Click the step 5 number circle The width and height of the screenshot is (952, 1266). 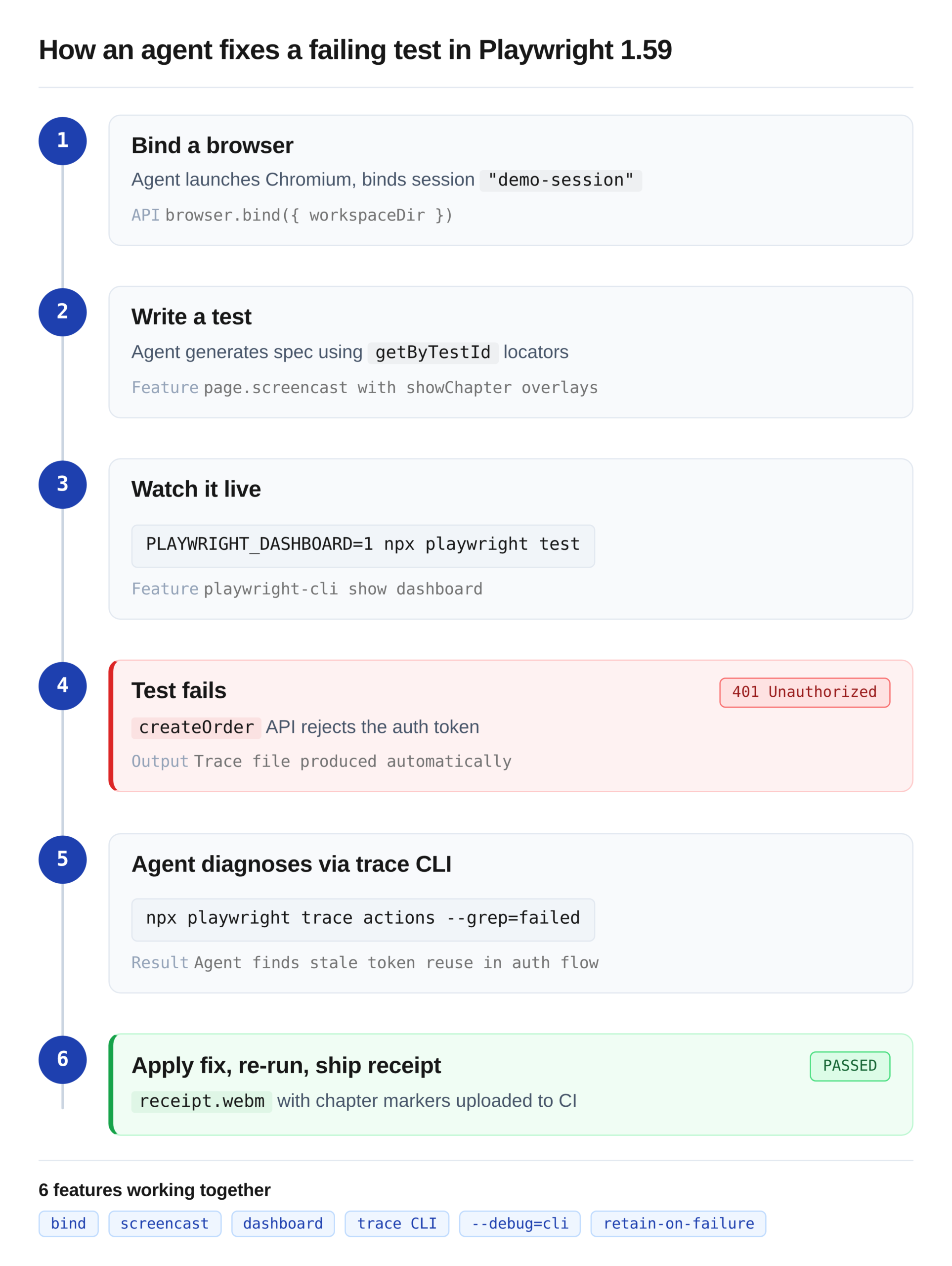62,859
